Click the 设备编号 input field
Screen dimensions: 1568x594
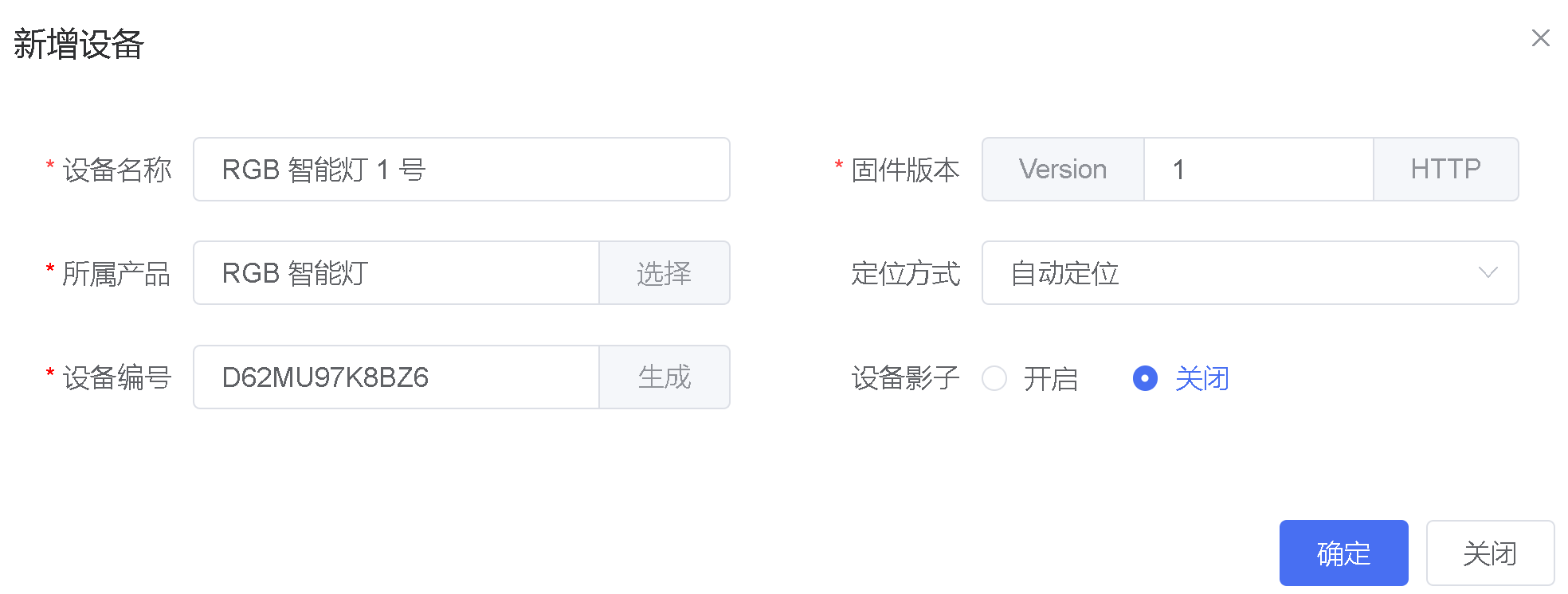click(x=396, y=377)
